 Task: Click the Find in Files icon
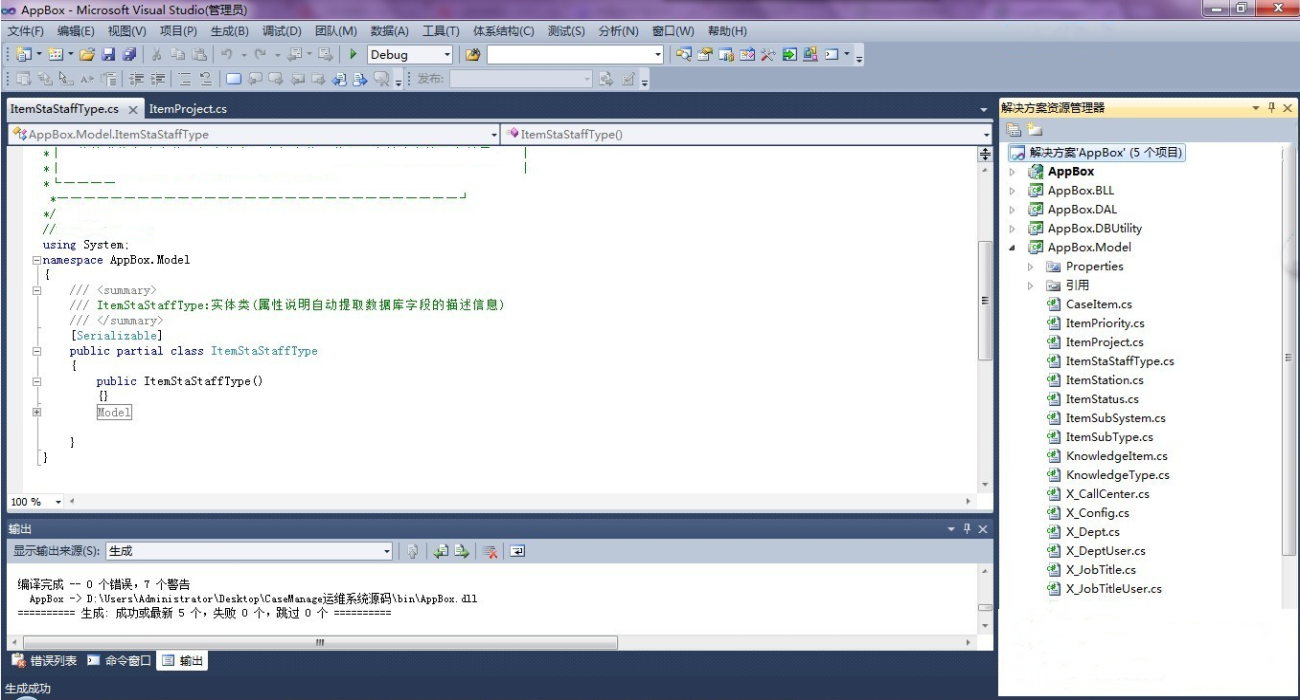coord(473,55)
